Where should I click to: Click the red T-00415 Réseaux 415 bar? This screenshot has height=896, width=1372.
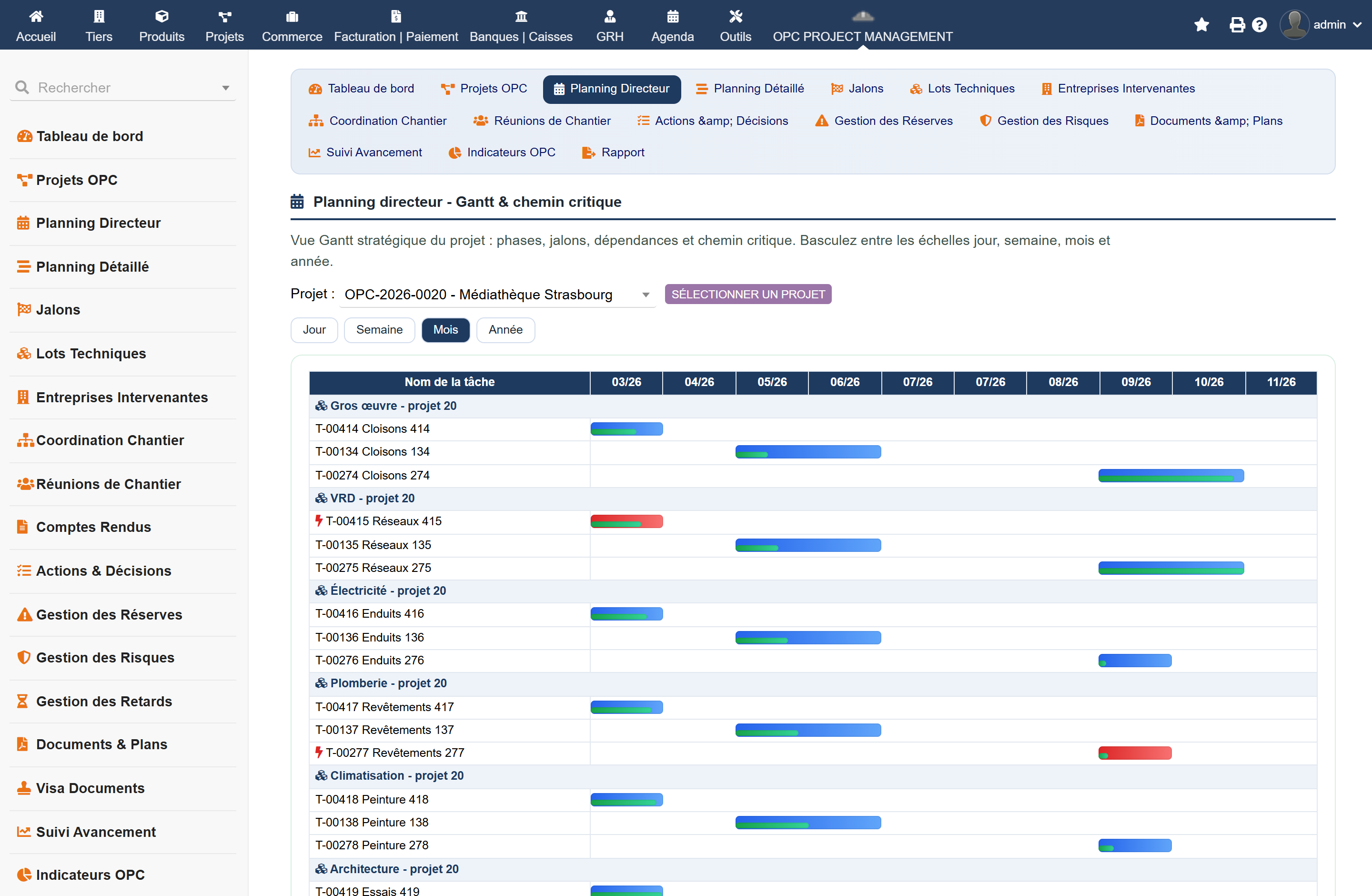pyautogui.click(x=626, y=521)
